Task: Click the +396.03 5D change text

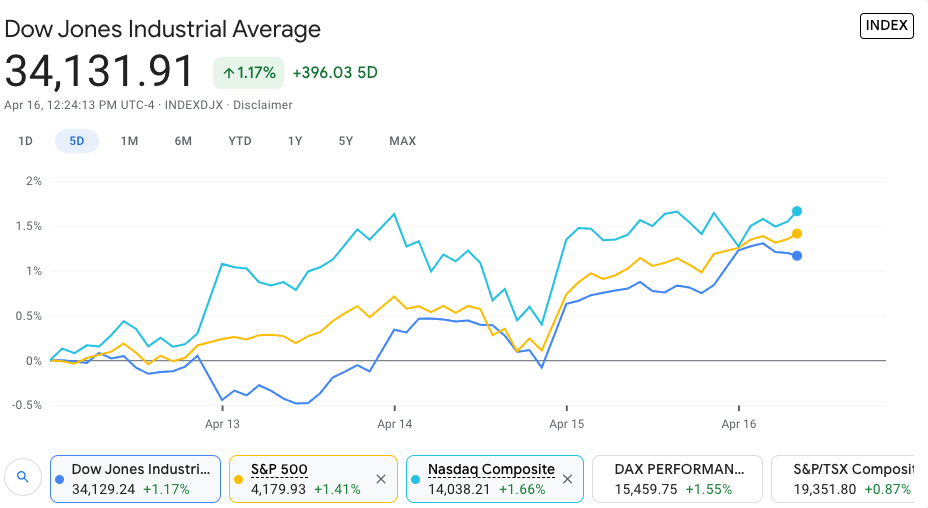Action: 335,73
